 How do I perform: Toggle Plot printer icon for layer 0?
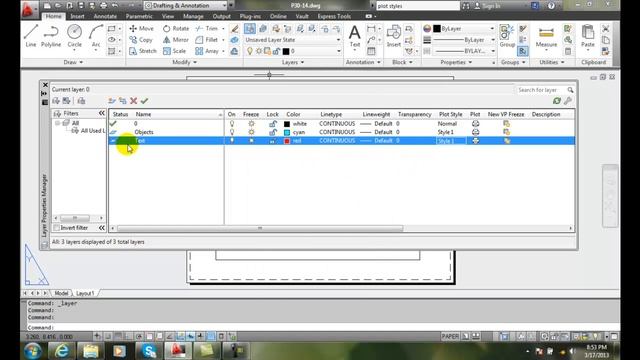(476, 124)
